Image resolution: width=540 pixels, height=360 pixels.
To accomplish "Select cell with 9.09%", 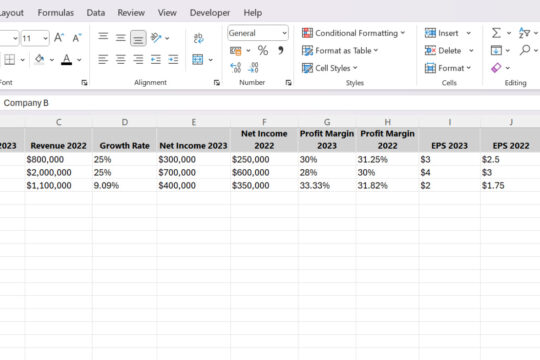I will coord(124,186).
